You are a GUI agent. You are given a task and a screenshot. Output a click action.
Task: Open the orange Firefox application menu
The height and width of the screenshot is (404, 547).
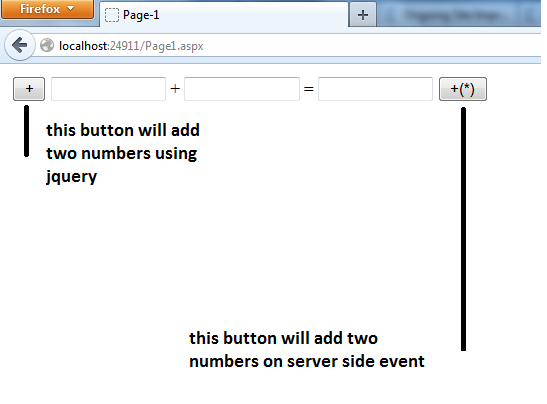(x=47, y=9)
